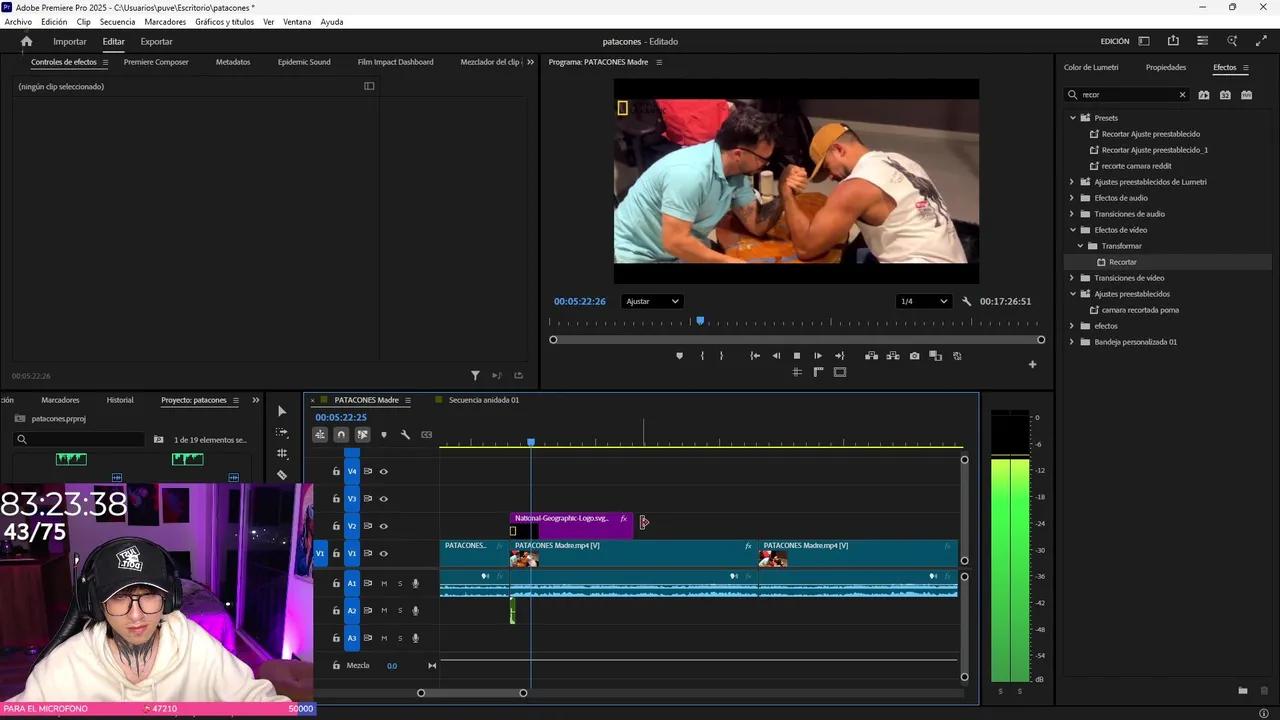1280x720 pixels.
Task: Add marker in Program monitor
Action: [679, 356]
